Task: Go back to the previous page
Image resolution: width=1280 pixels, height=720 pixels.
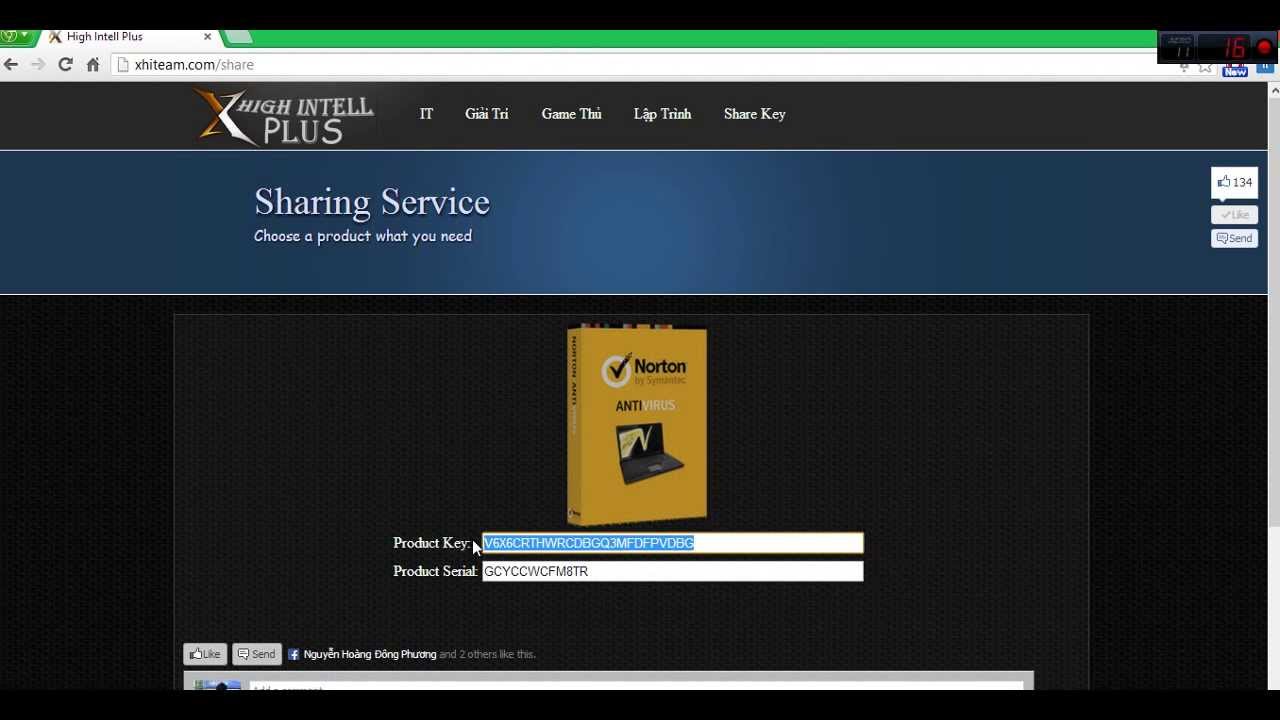Action: pyautogui.click(x=11, y=64)
